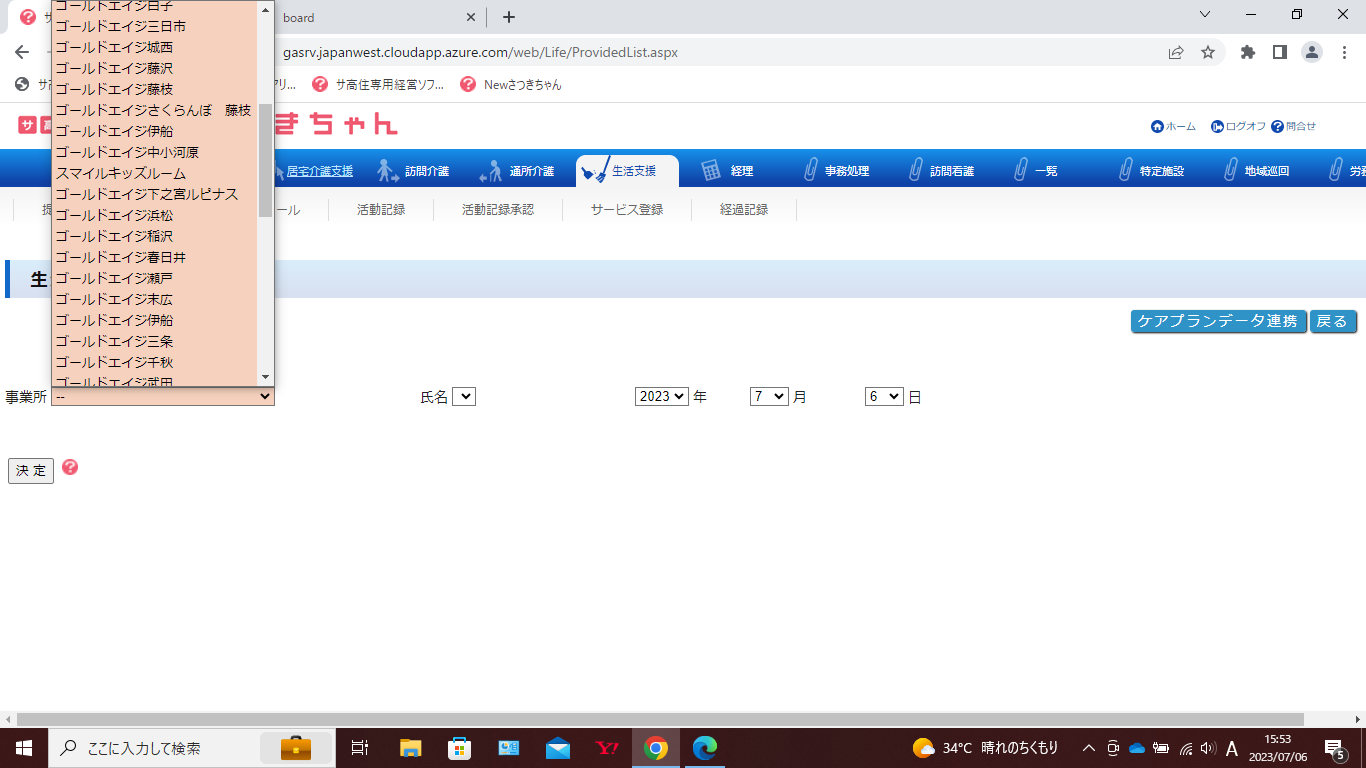1366x768 pixels.
Task: Expand the 2023 year dropdown
Action: pos(662,397)
